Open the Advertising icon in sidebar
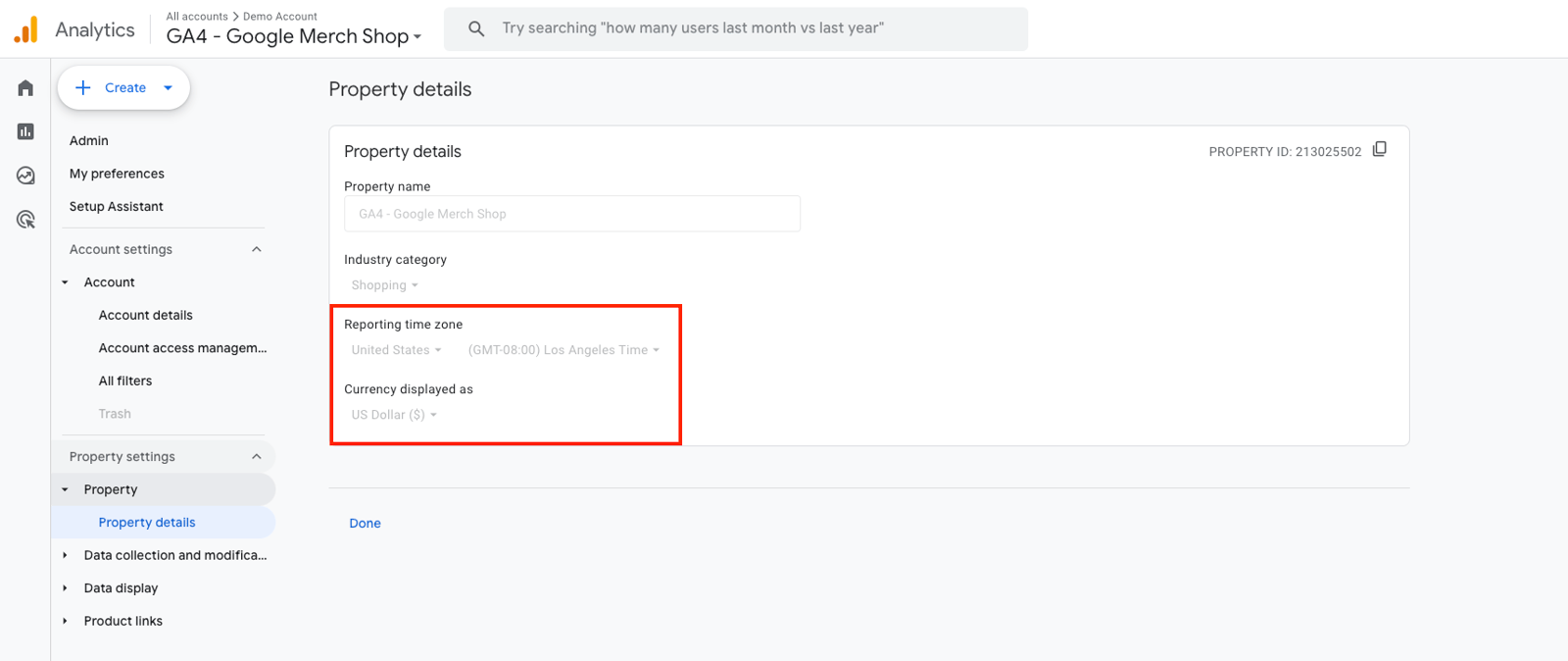 [x=25, y=220]
